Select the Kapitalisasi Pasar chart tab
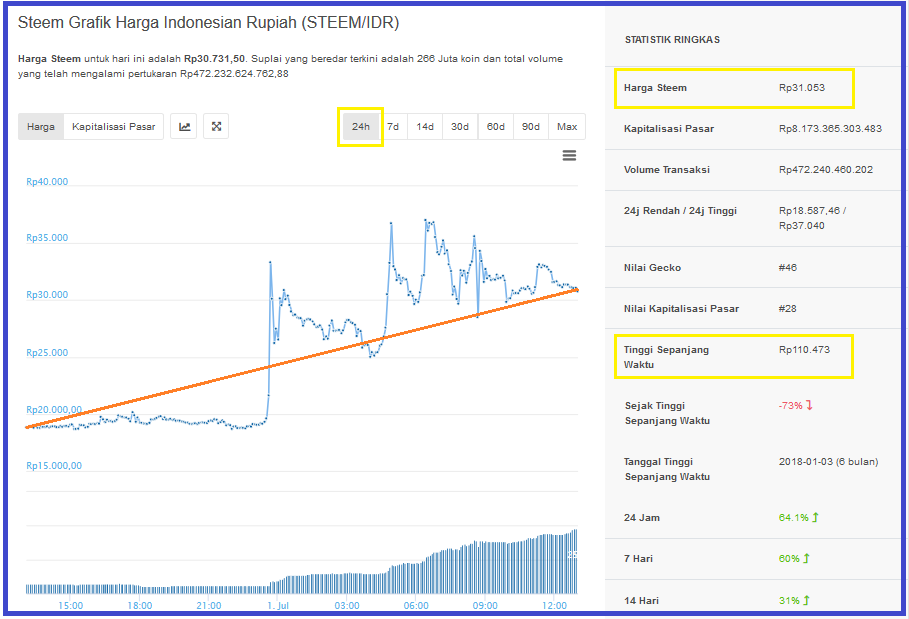 [114, 126]
